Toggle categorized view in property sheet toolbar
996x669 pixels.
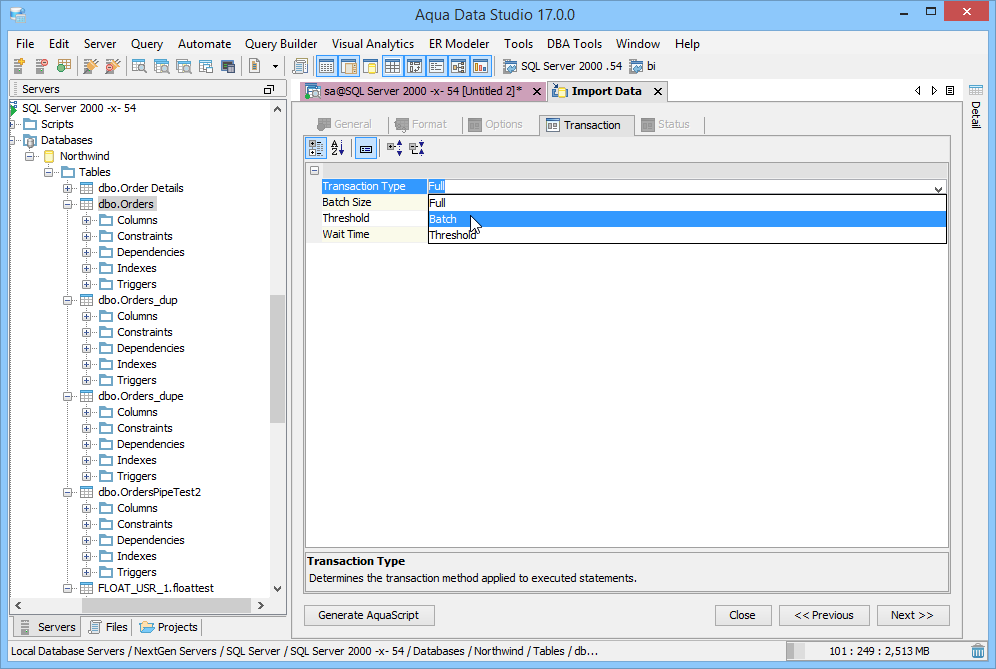[x=316, y=148]
